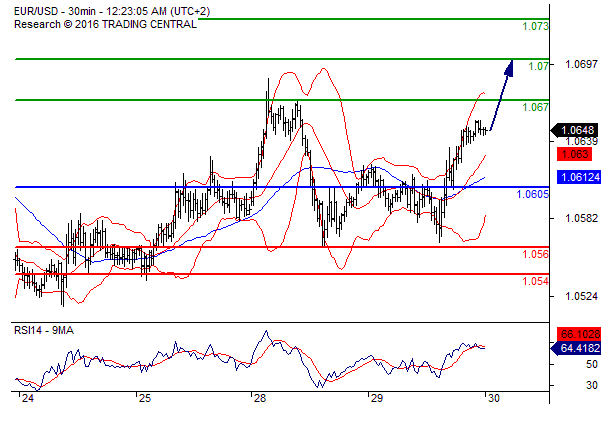601x423 pixels.
Task: Click date 28 on the time axis
Action: (259, 398)
